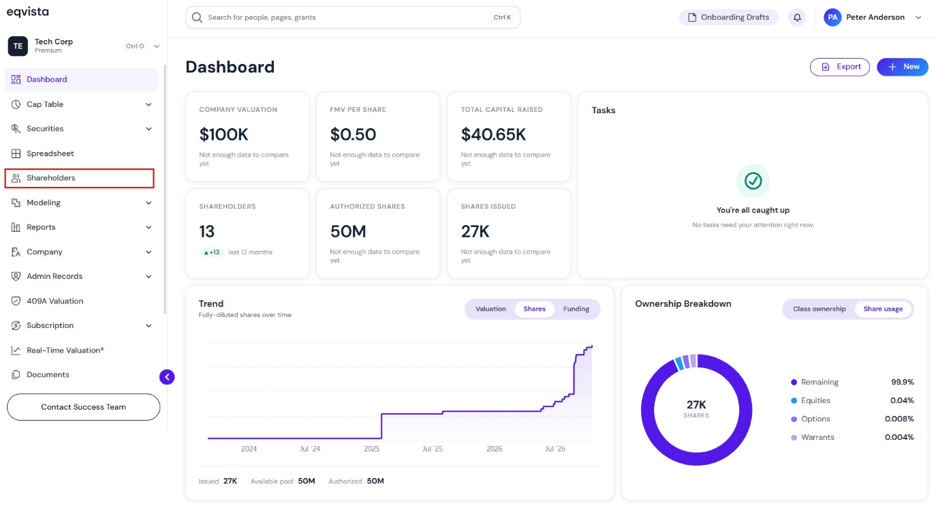This screenshot has height=508, width=938.
Task: Select the Shares tab in Trend
Action: 534,309
